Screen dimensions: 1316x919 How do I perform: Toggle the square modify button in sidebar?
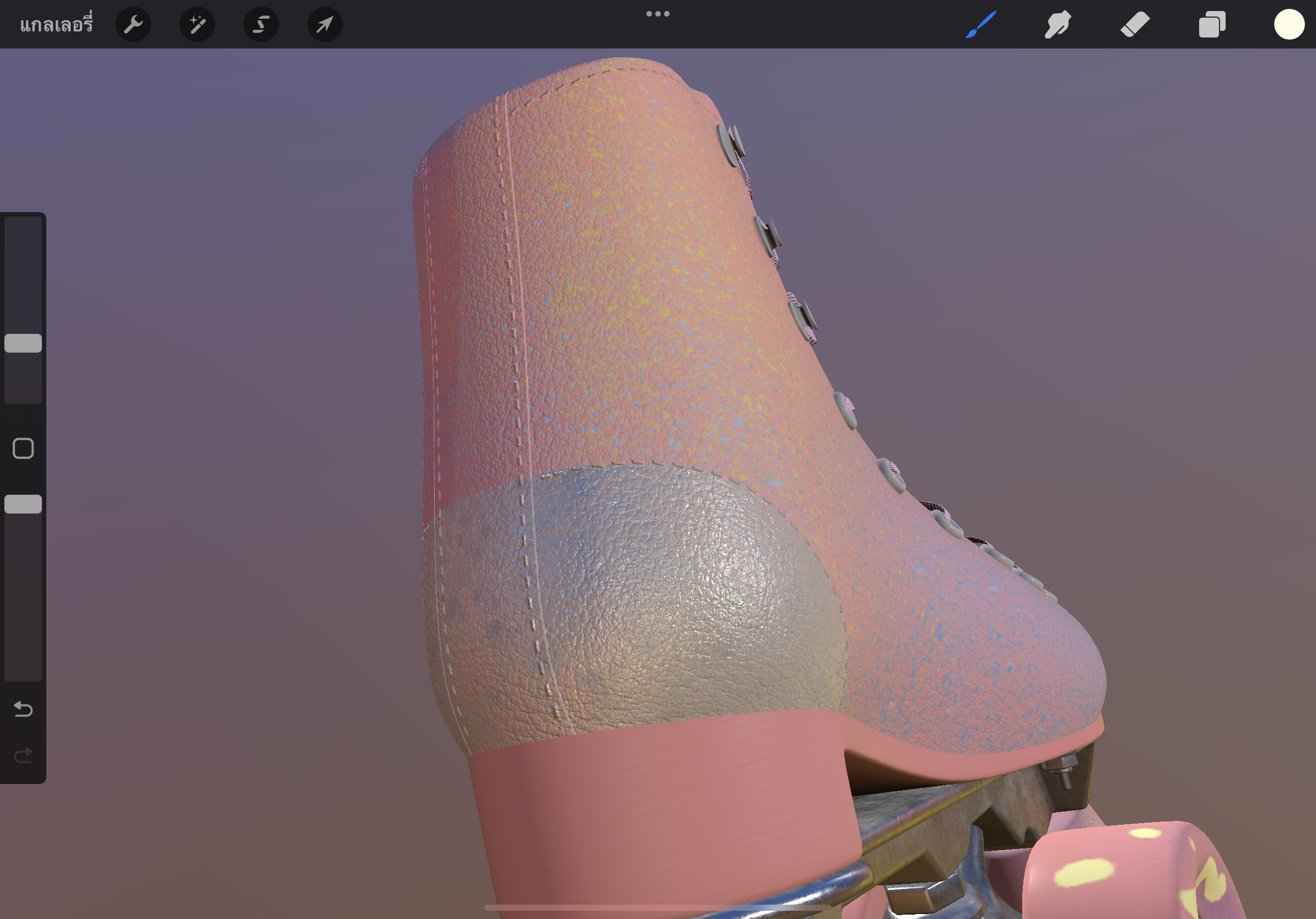(x=23, y=448)
